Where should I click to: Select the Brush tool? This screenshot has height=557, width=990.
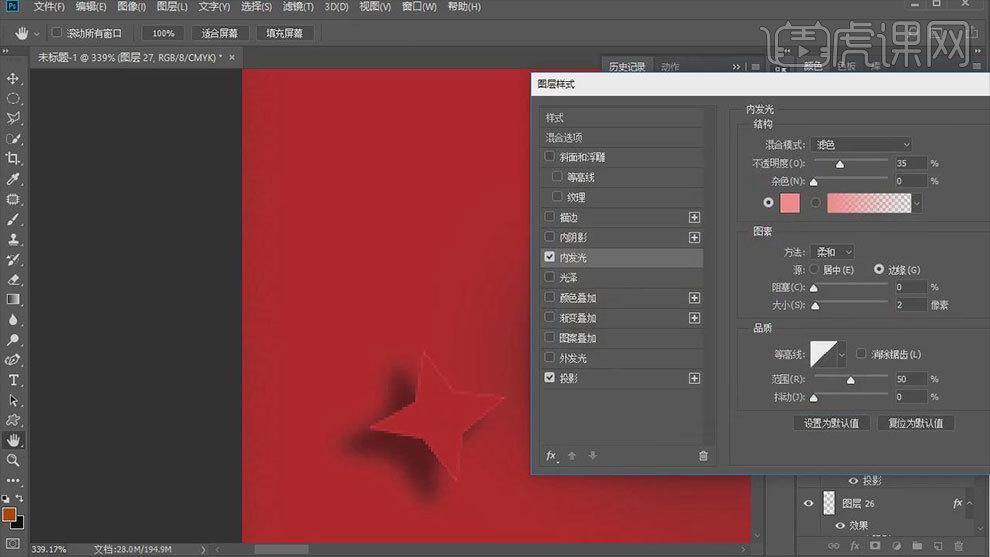pos(13,219)
